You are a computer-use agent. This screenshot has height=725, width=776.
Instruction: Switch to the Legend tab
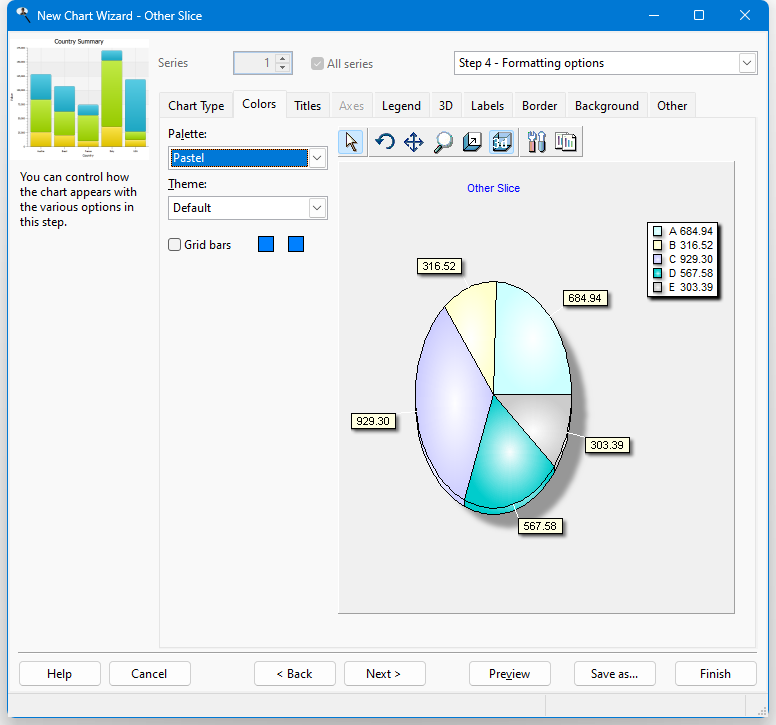[x=401, y=106]
